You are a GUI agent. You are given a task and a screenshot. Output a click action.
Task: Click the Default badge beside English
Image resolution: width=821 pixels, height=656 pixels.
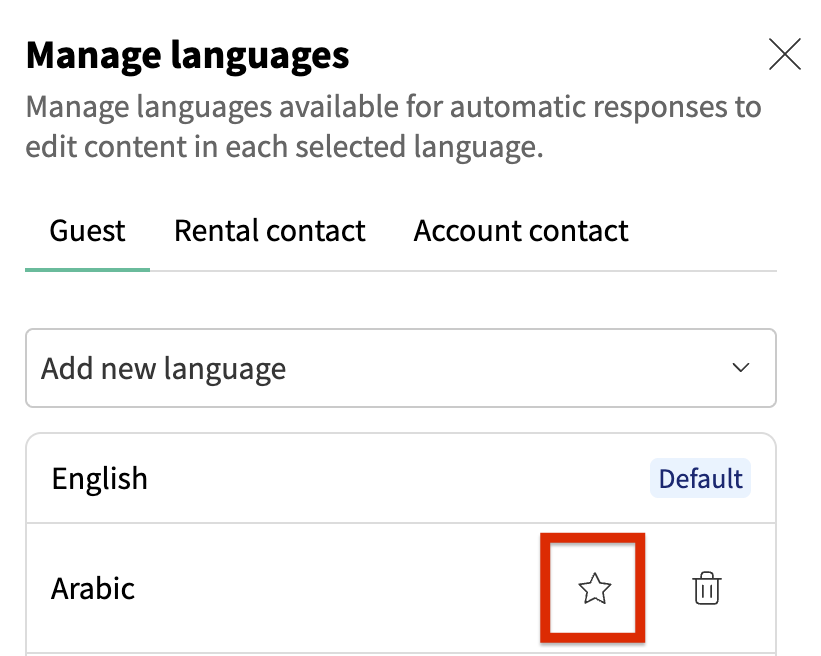pyautogui.click(x=700, y=479)
